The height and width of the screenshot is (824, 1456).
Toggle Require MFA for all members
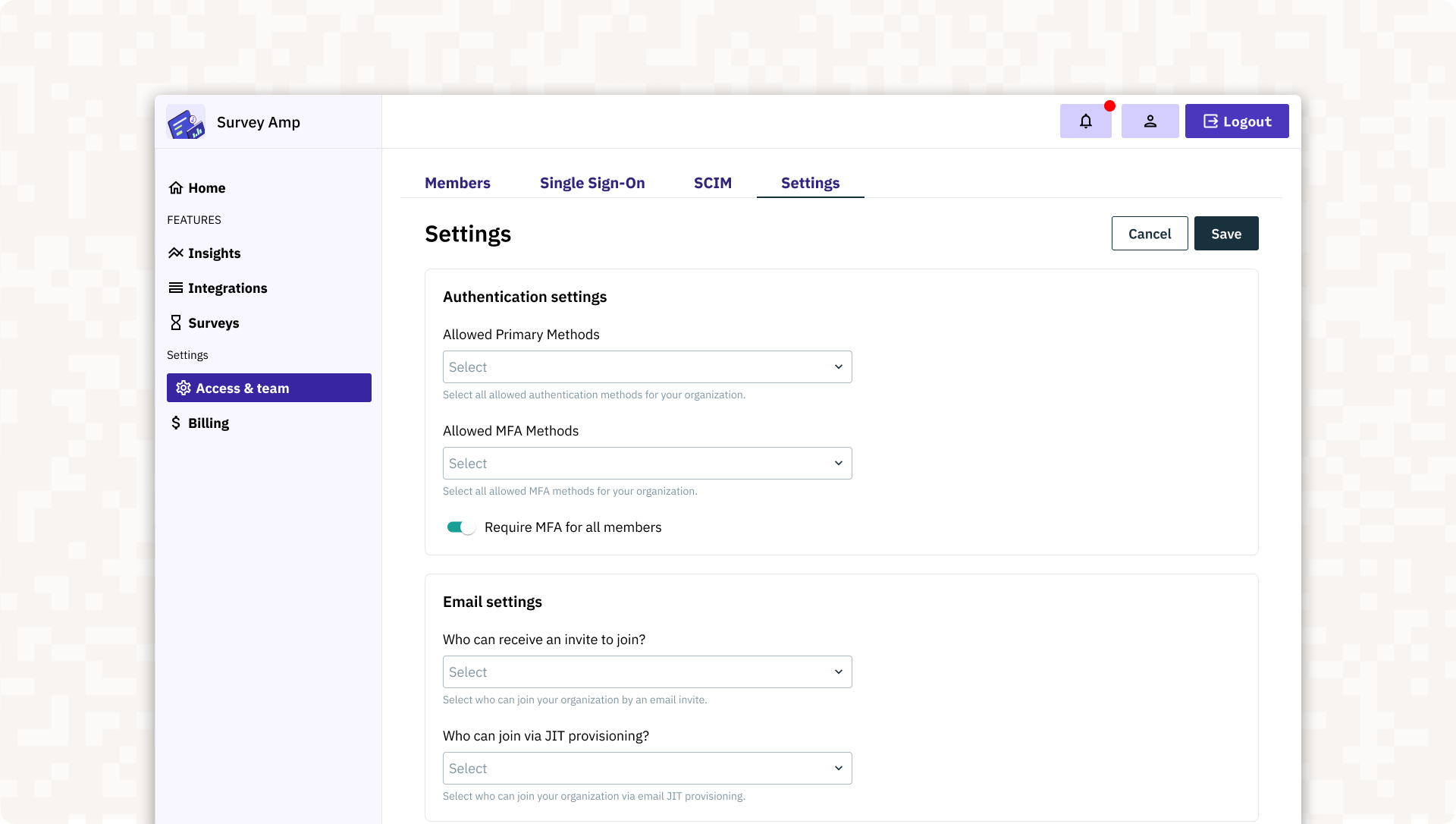[x=460, y=527]
